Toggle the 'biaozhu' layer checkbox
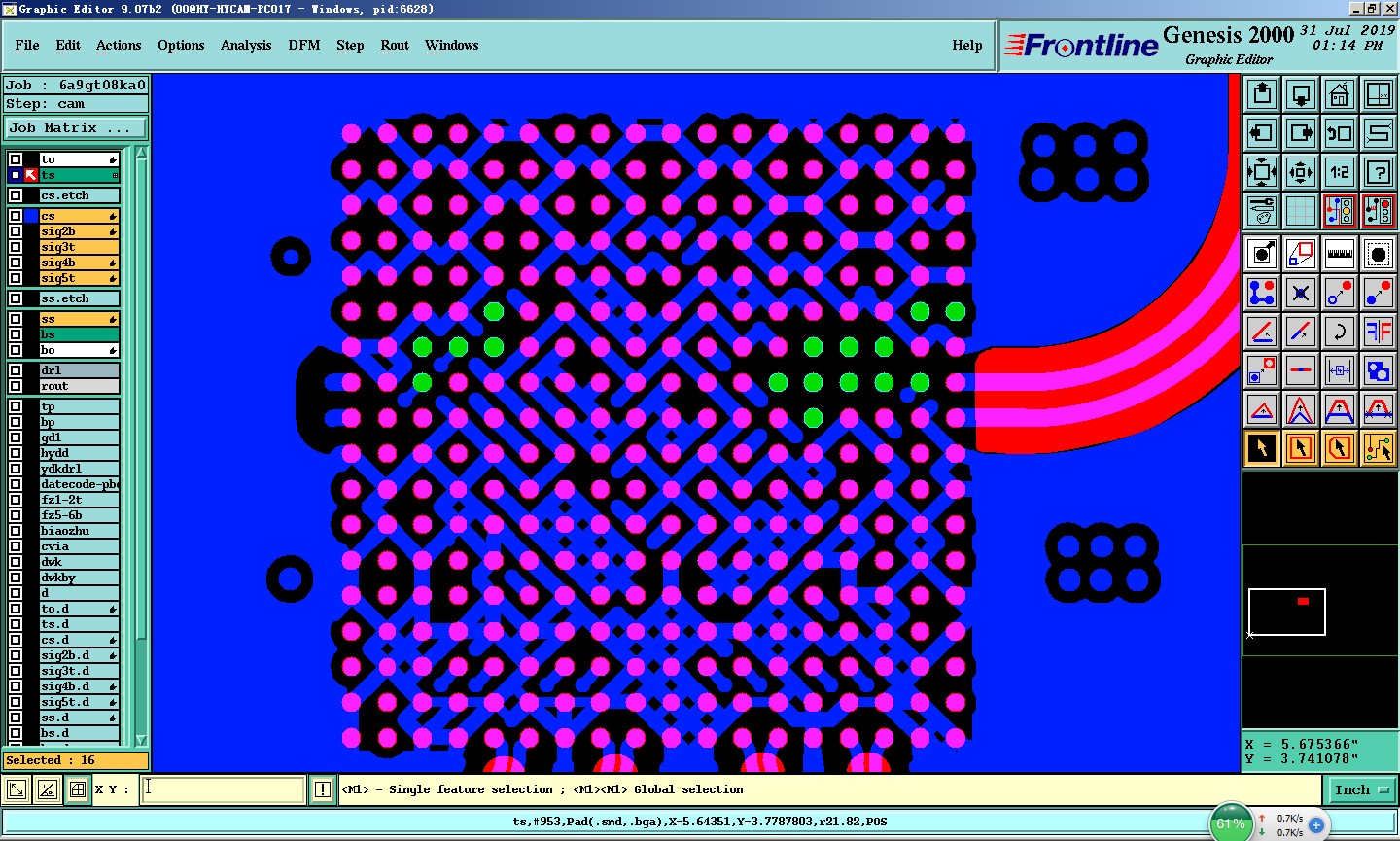 coord(16,531)
